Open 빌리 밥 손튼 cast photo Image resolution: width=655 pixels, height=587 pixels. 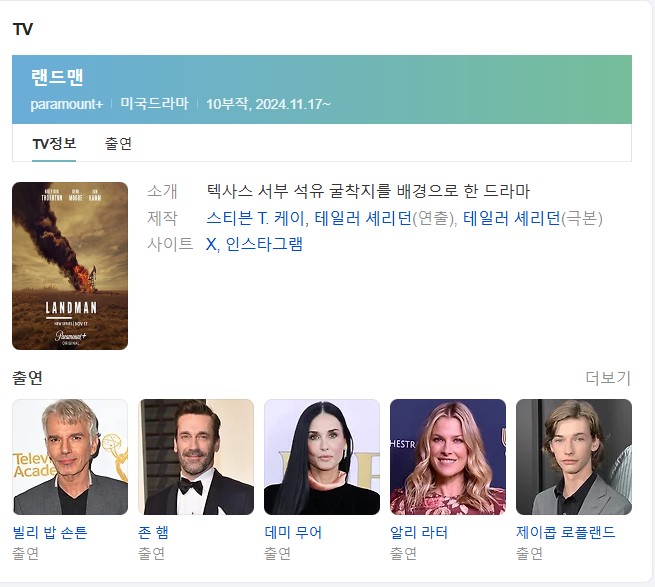tap(70, 457)
